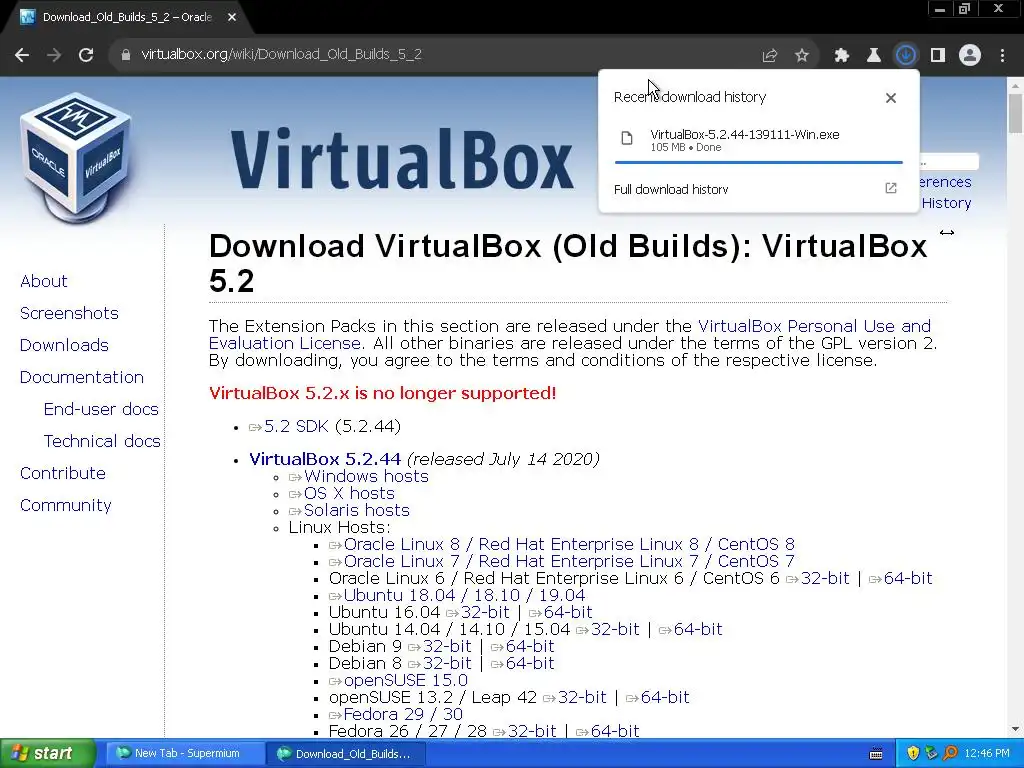Open the About sidebar link
This screenshot has width=1024, height=768.
[44, 281]
